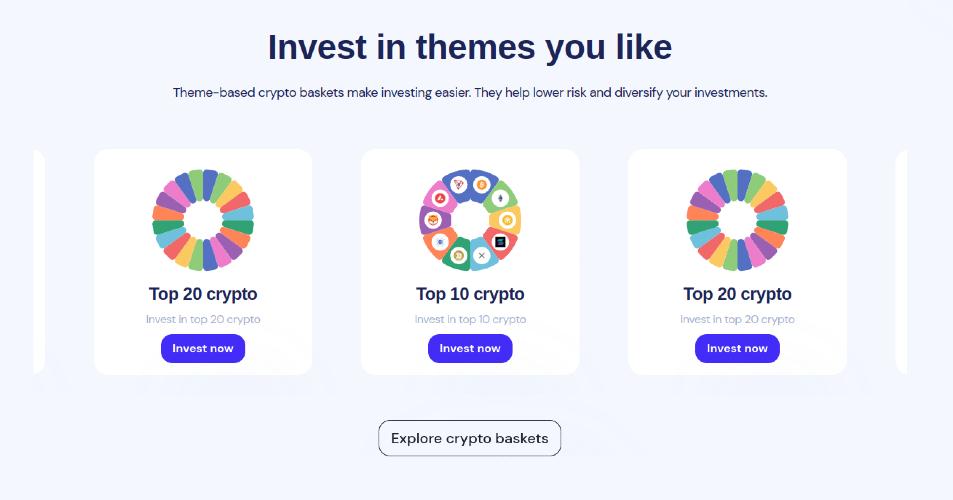This screenshot has height=500, width=953.
Task: Choose the Tron icon in the Top 10 wheel
Action: (x=458, y=185)
